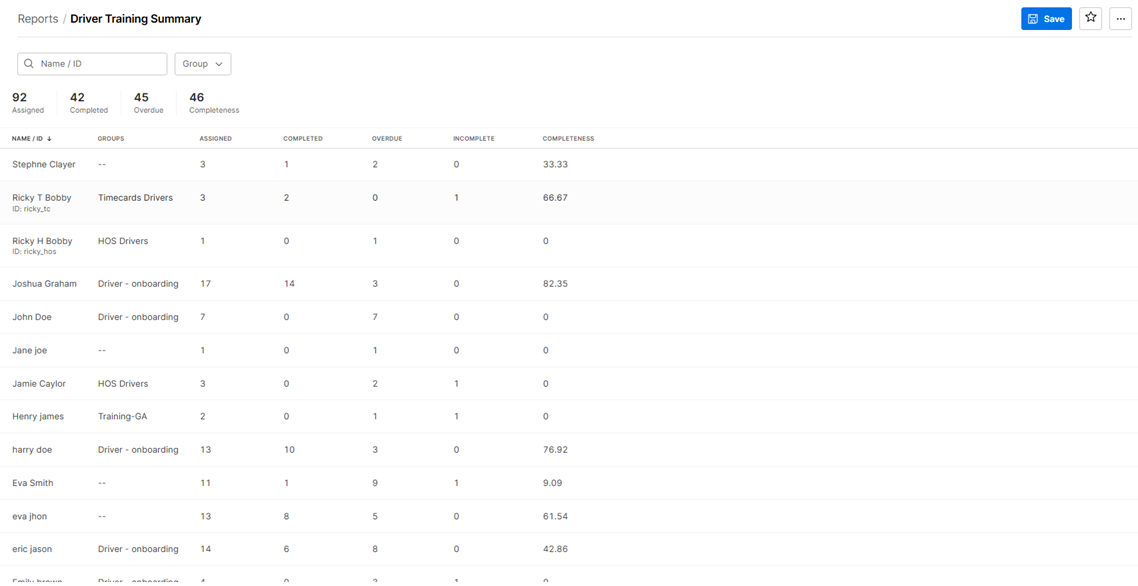
Task: Focus the Name / ID search field
Action: pyautogui.click(x=100, y=64)
